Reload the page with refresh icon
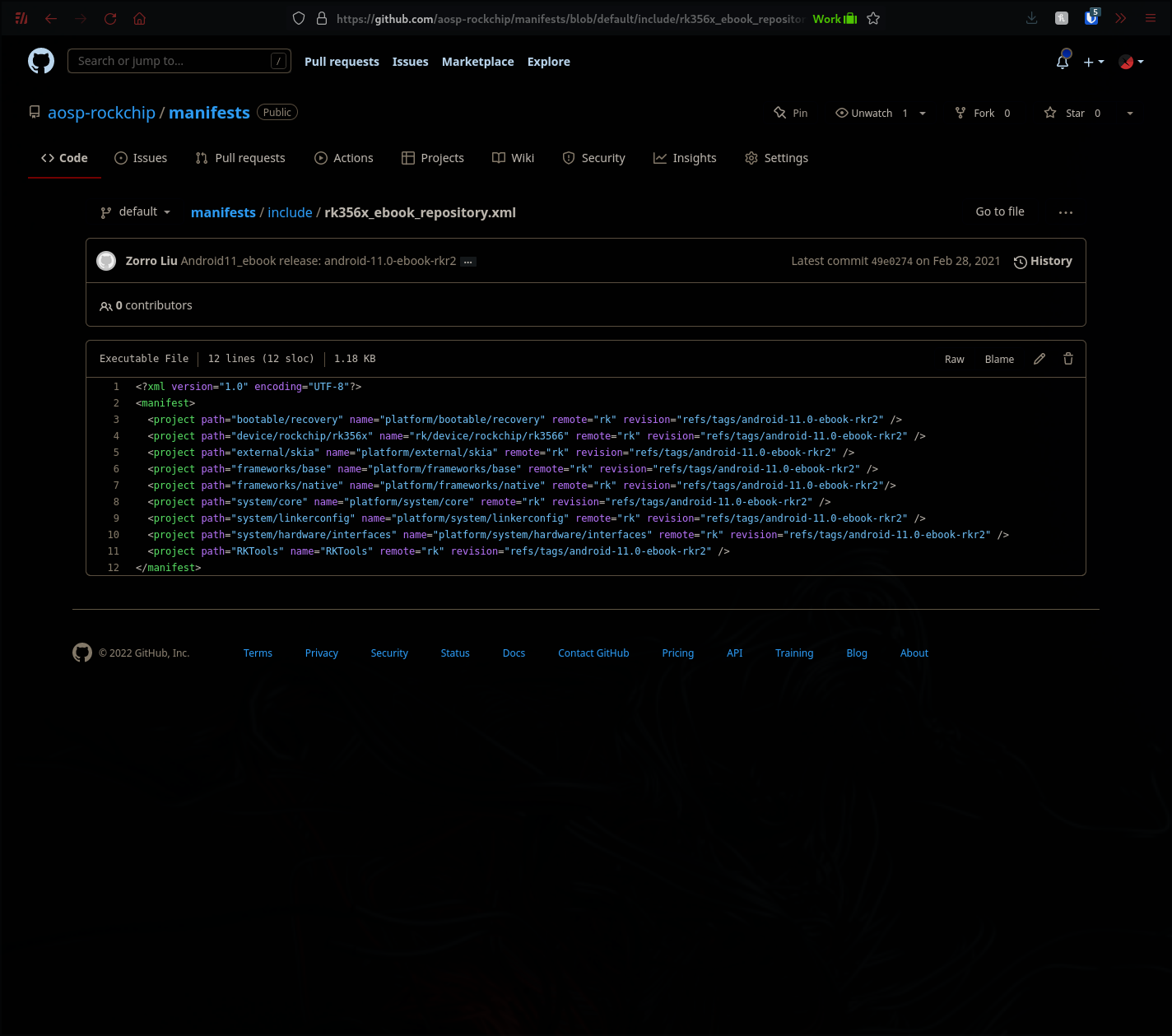This screenshot has width=1172, height=1036. point(110,18)
